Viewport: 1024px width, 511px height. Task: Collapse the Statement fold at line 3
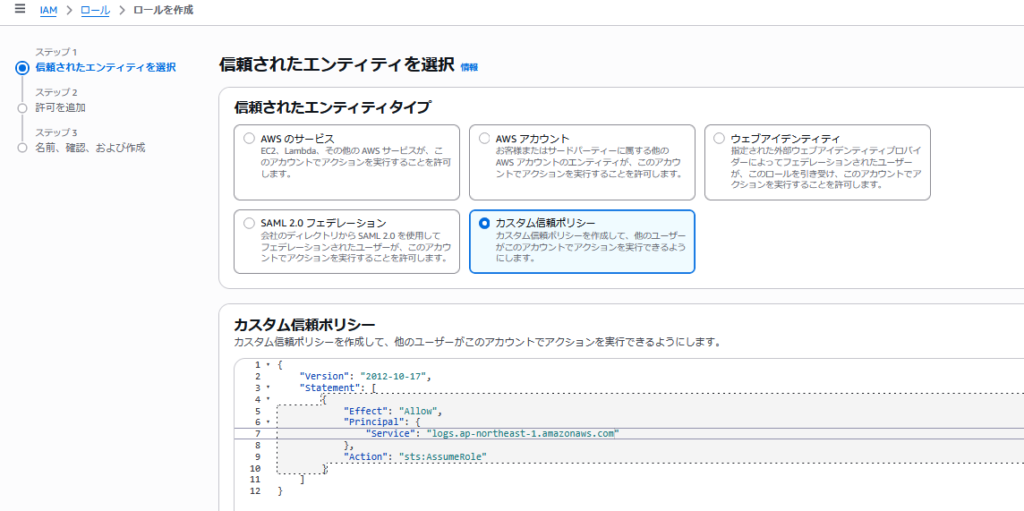(268, 387)
